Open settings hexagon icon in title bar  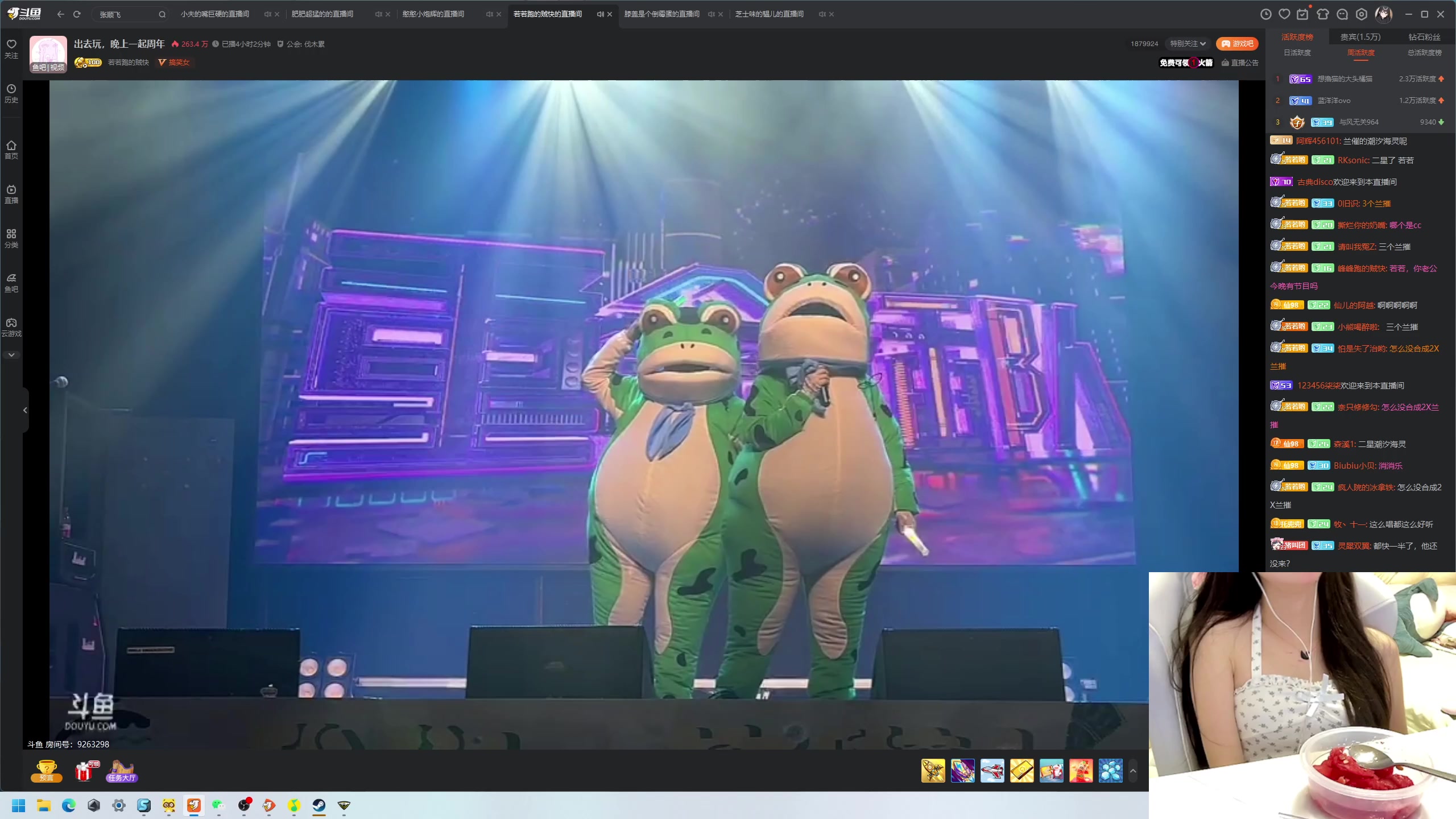1361,14
